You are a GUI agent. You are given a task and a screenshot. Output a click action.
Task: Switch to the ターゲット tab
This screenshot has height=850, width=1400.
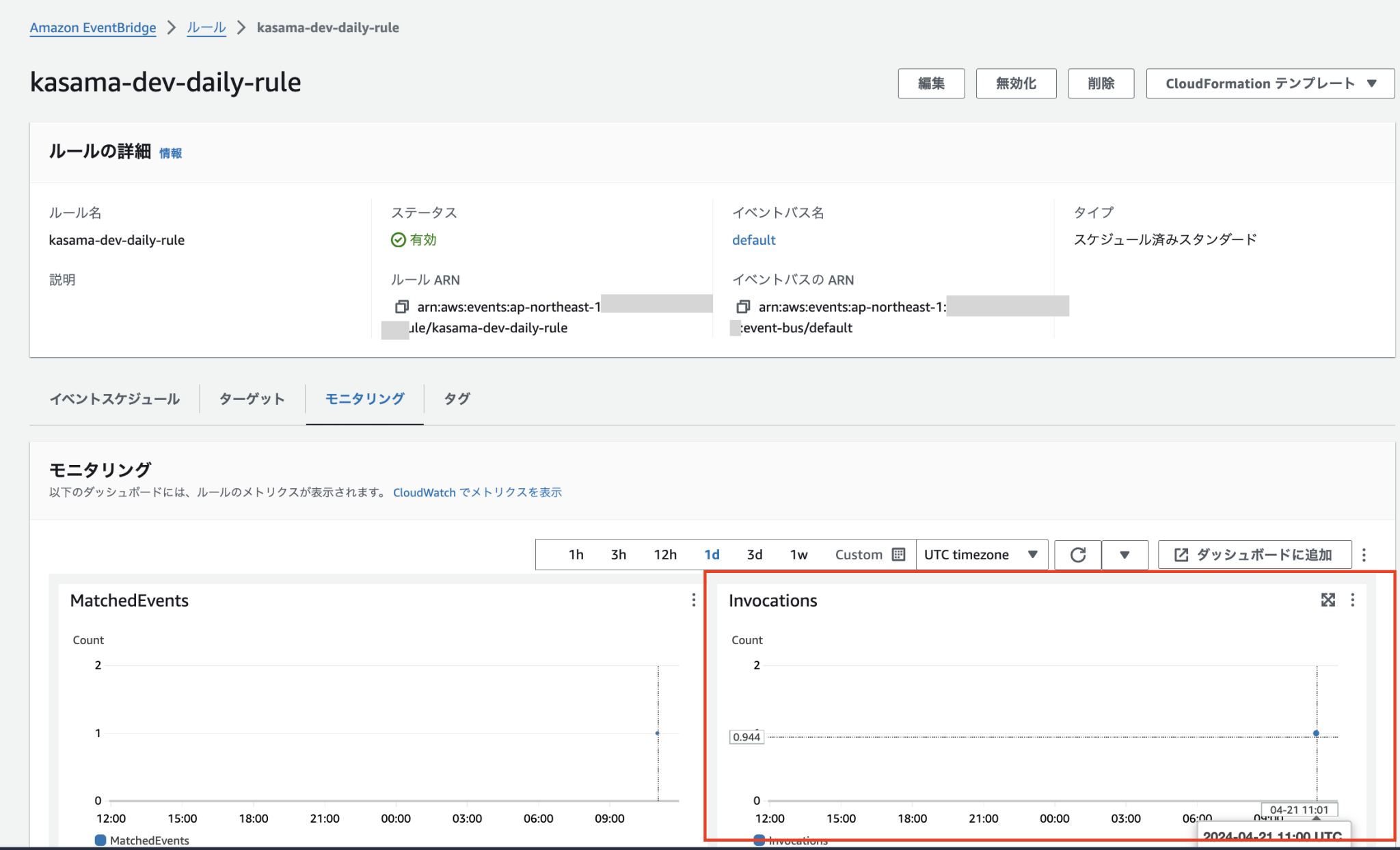[x=251, y=399]
